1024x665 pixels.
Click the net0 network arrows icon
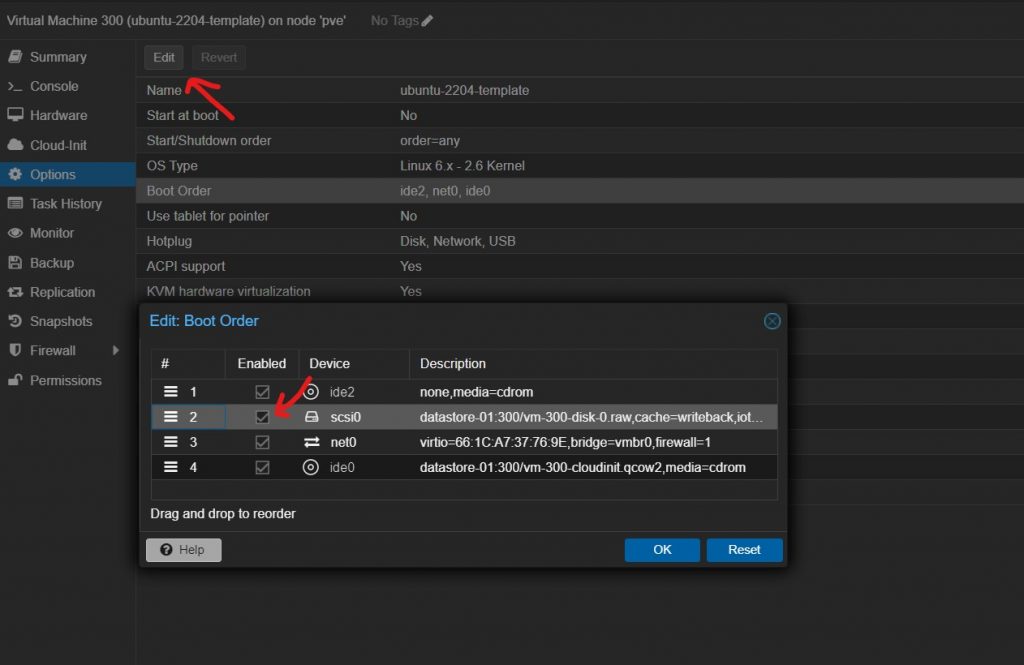[x=312, y=442]
